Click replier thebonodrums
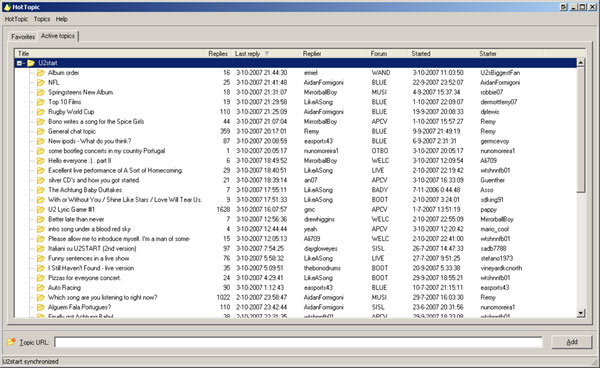This screenshot has height=368, width=600. click(322, 268)
